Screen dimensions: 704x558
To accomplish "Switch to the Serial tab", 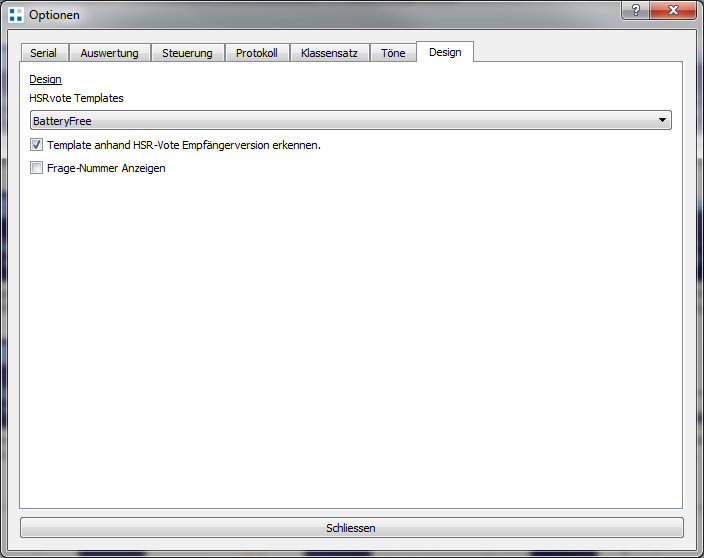I will click(43, 53).
